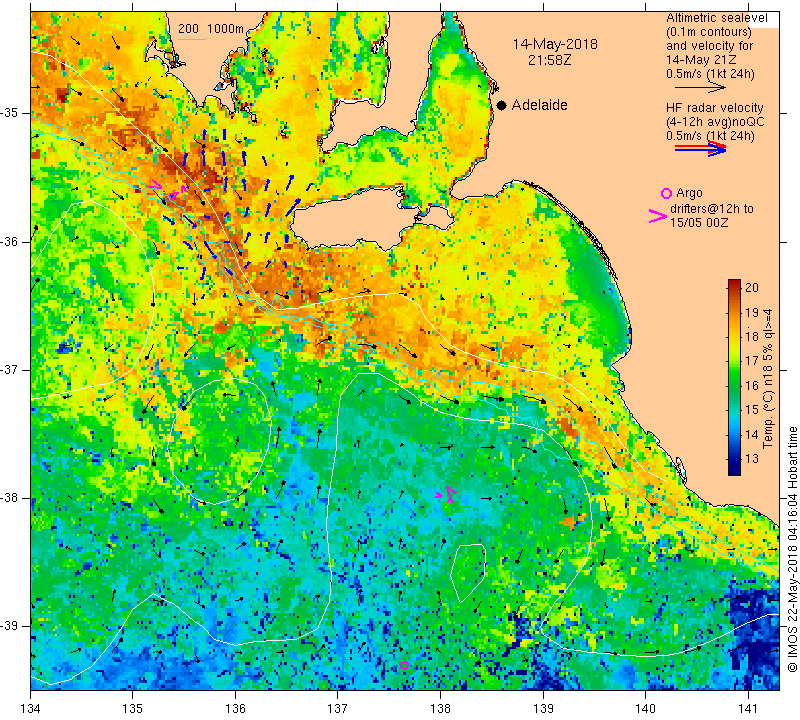
Task: Click the black altimetric velocity scale arrow
Action: point(700,87)
